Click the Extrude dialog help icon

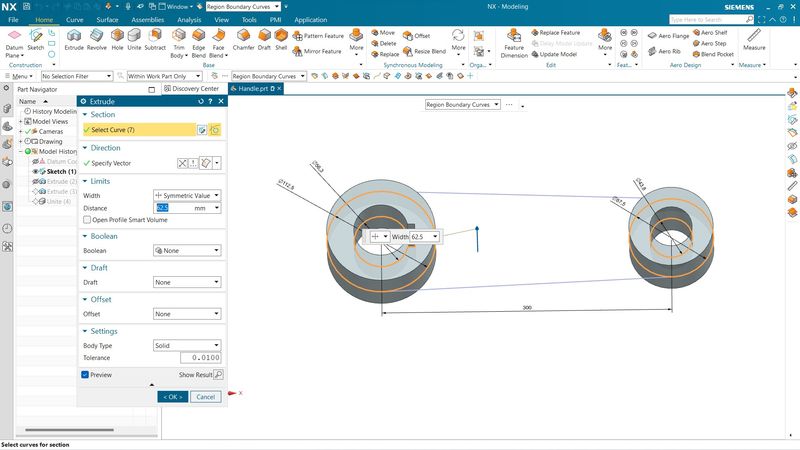point(210,102)
